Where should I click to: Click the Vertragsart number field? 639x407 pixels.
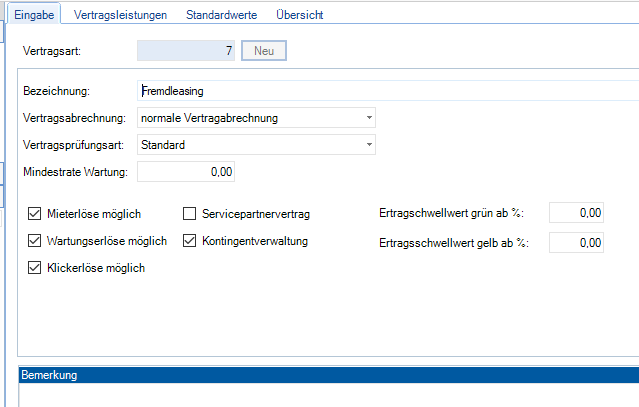186,50
